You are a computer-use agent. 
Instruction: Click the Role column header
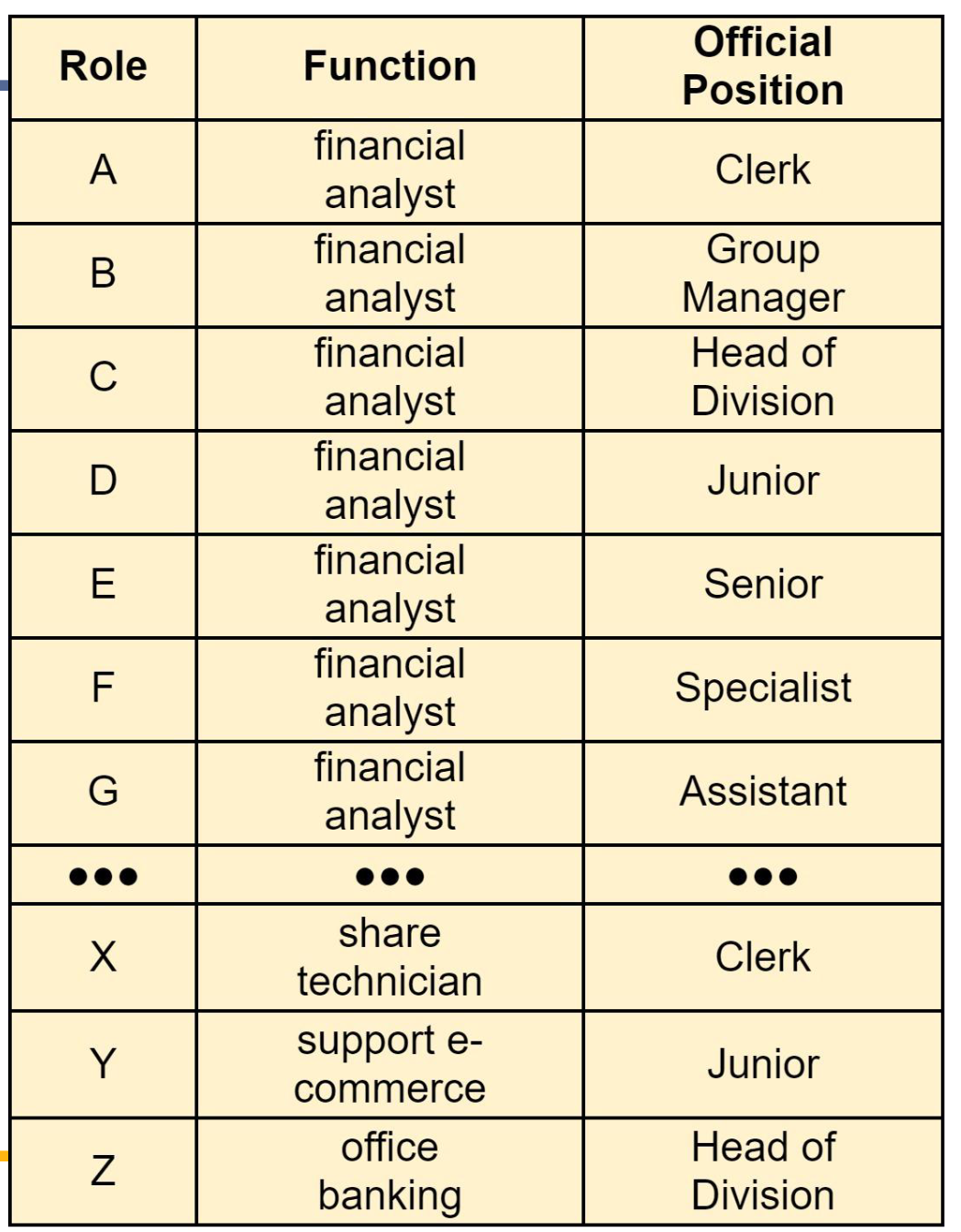pyautogui.click(x=103, y=67)
